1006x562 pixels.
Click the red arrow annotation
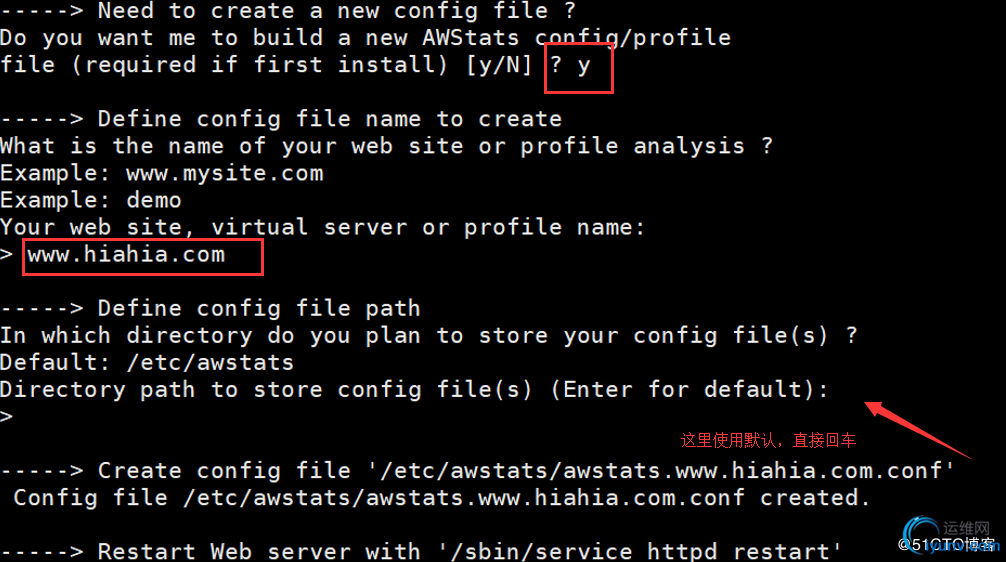917,430
